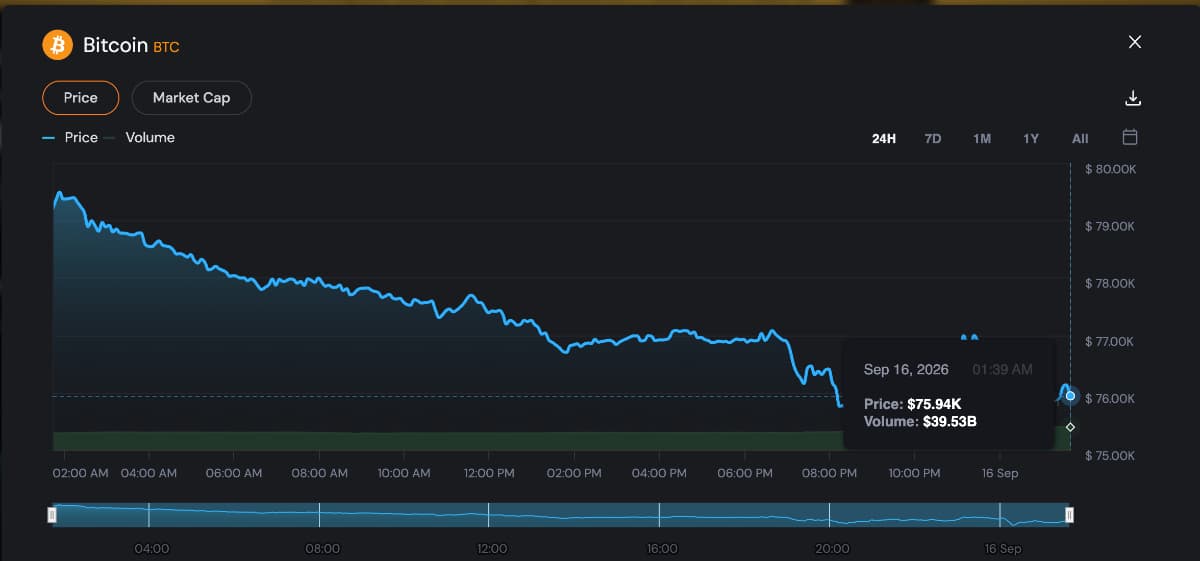
Task: Select the Price view tab
Action: pyautogui.click(x=80, y=98)
